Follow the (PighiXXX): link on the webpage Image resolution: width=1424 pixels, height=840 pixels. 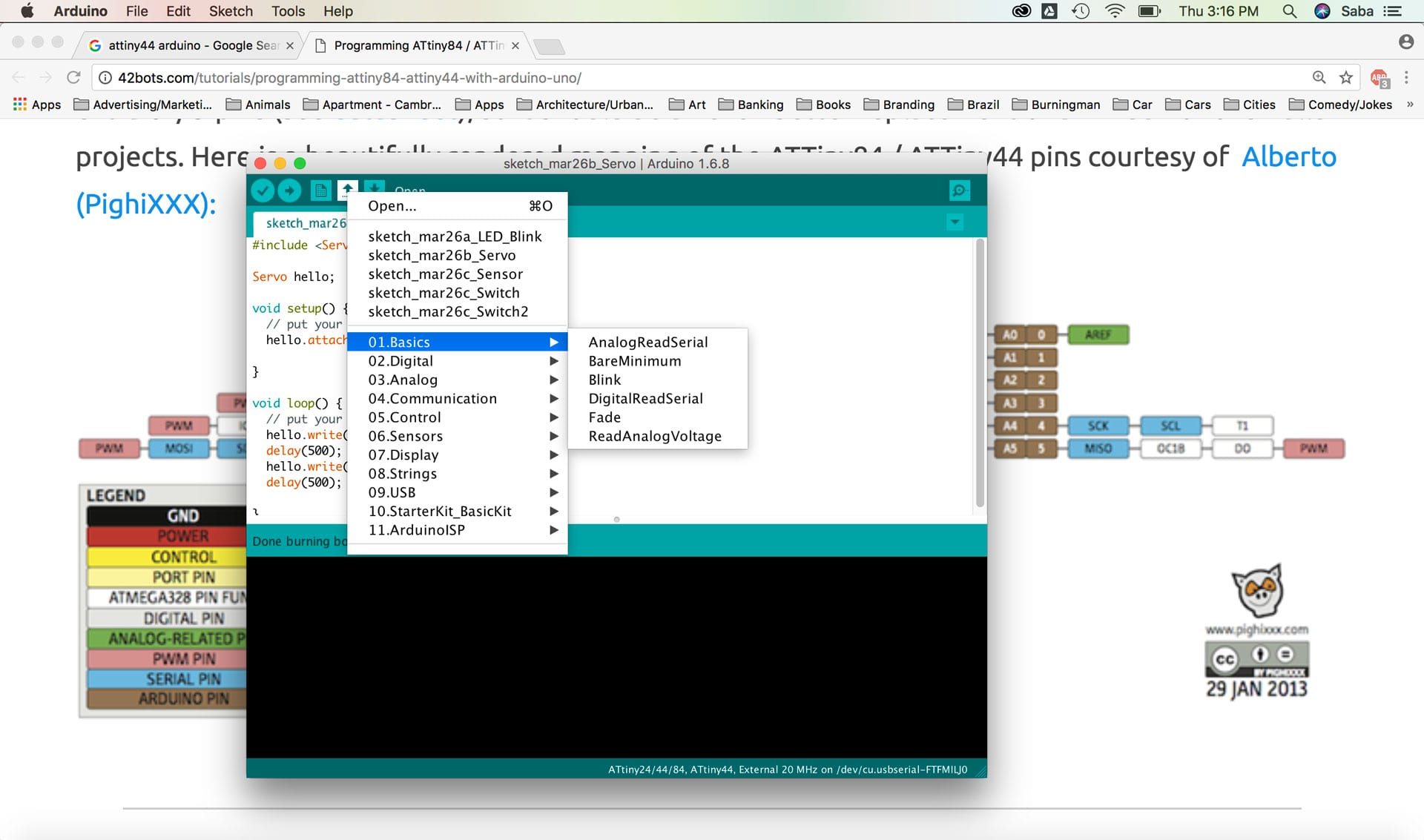click(x=146, y=204)
